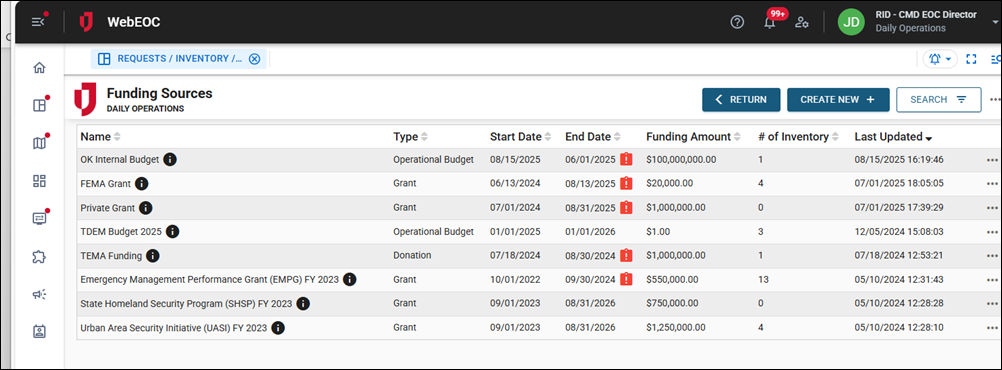This screenshot has width=1002, height=370.
Task: Open row menu for OK Internal Budget
Action: point(992,160)
